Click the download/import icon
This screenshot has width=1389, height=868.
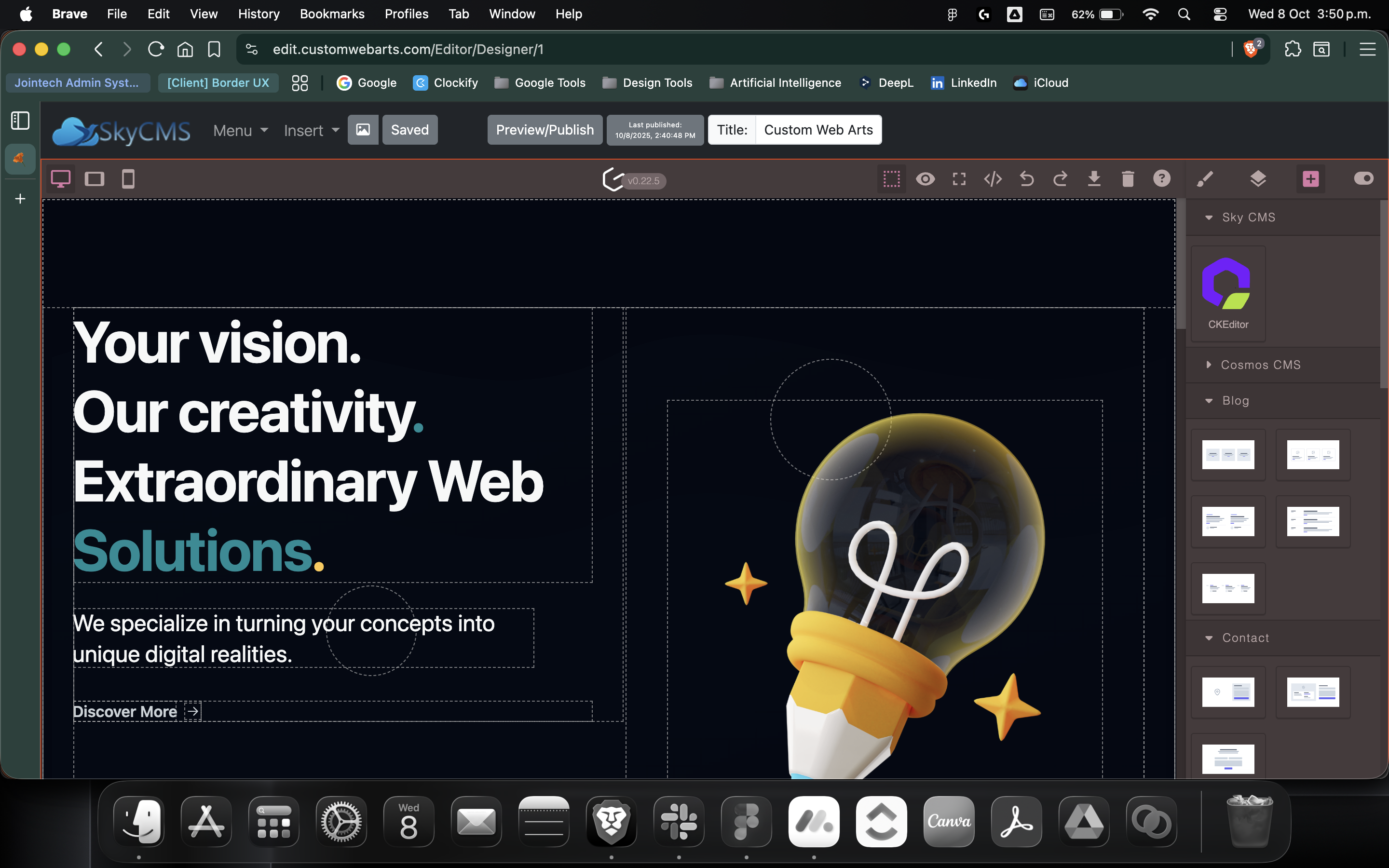click(1094, 179)
